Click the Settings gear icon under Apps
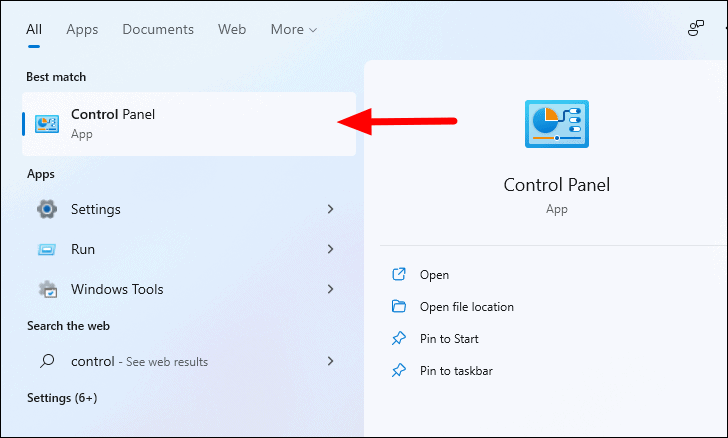Screen dimensions: 728x438 point(47,209)
